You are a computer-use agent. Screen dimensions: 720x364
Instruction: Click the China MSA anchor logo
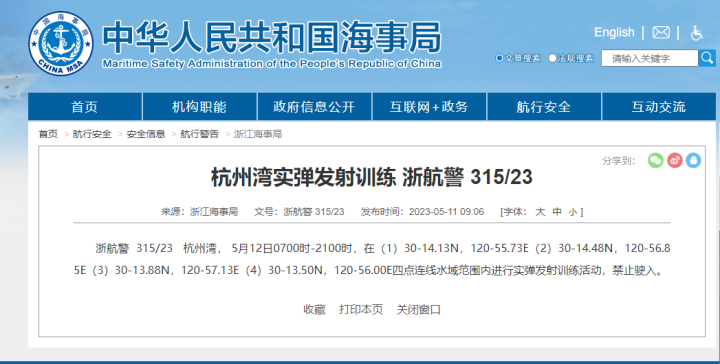point(61,44)
